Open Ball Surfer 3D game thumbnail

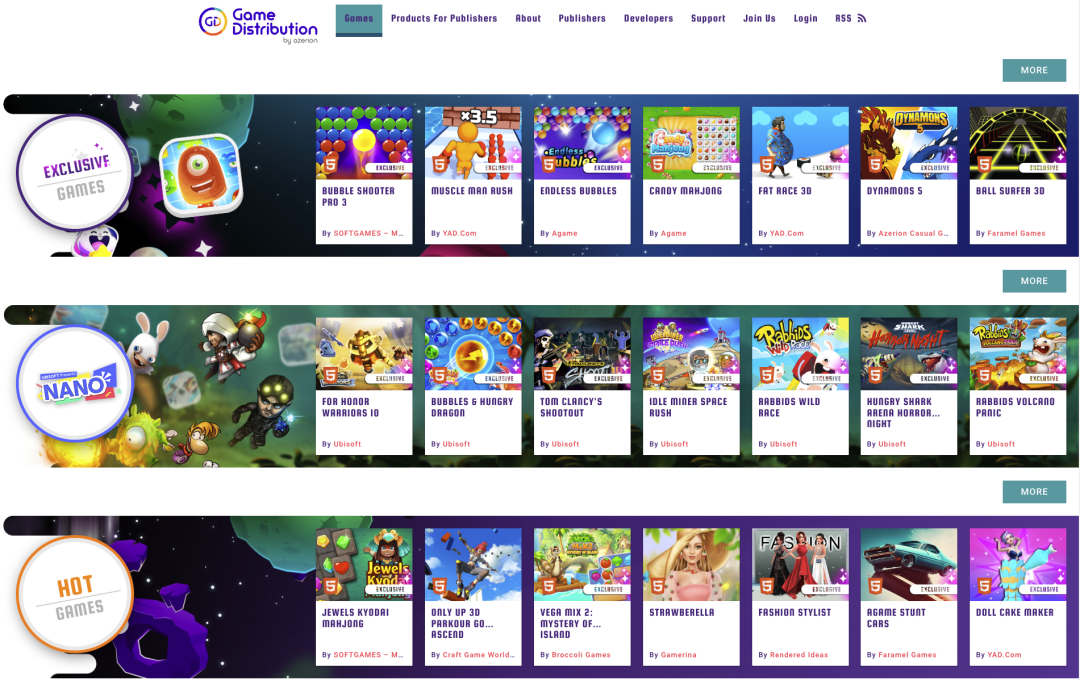tap(1018, 143)
